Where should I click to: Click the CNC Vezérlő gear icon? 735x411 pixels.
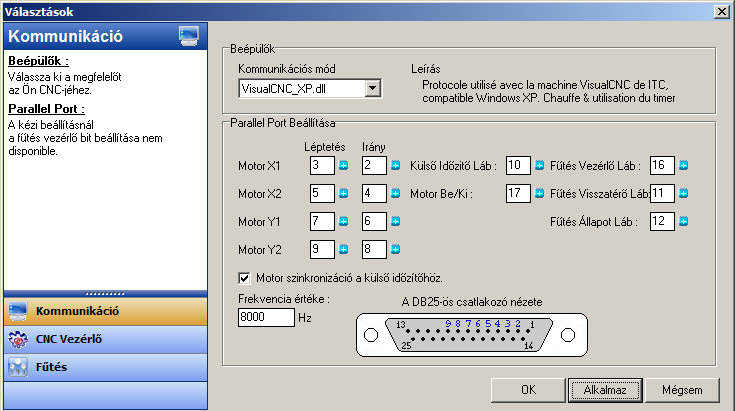18,339
